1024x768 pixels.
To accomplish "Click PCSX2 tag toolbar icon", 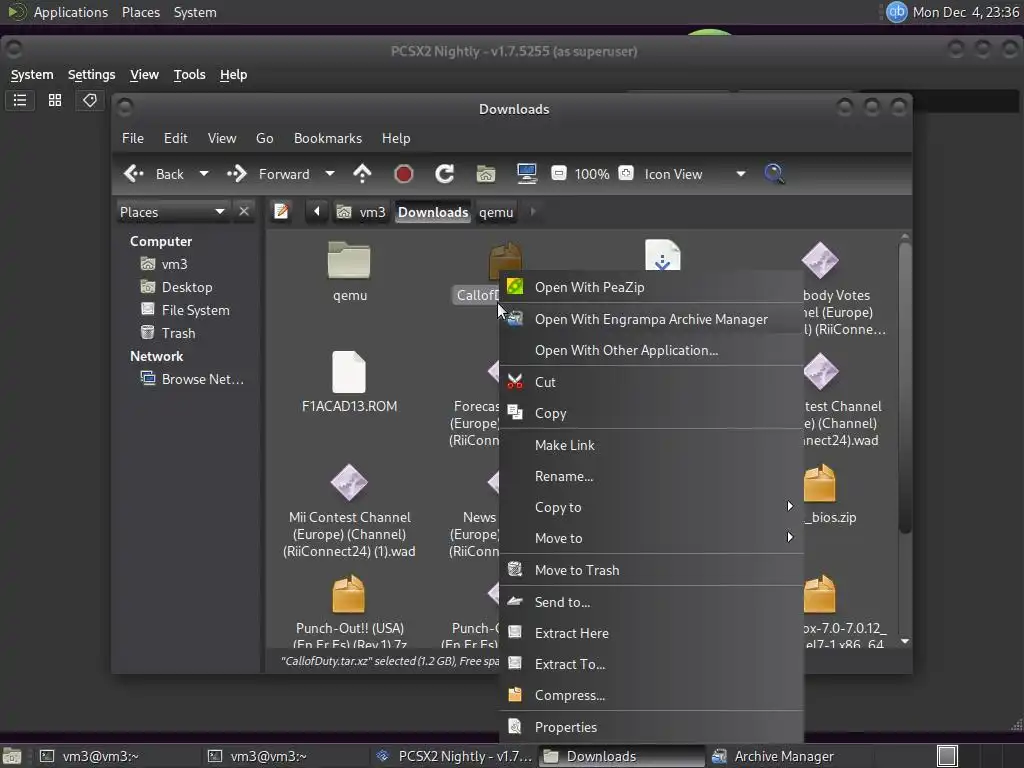I will point(89,101).
